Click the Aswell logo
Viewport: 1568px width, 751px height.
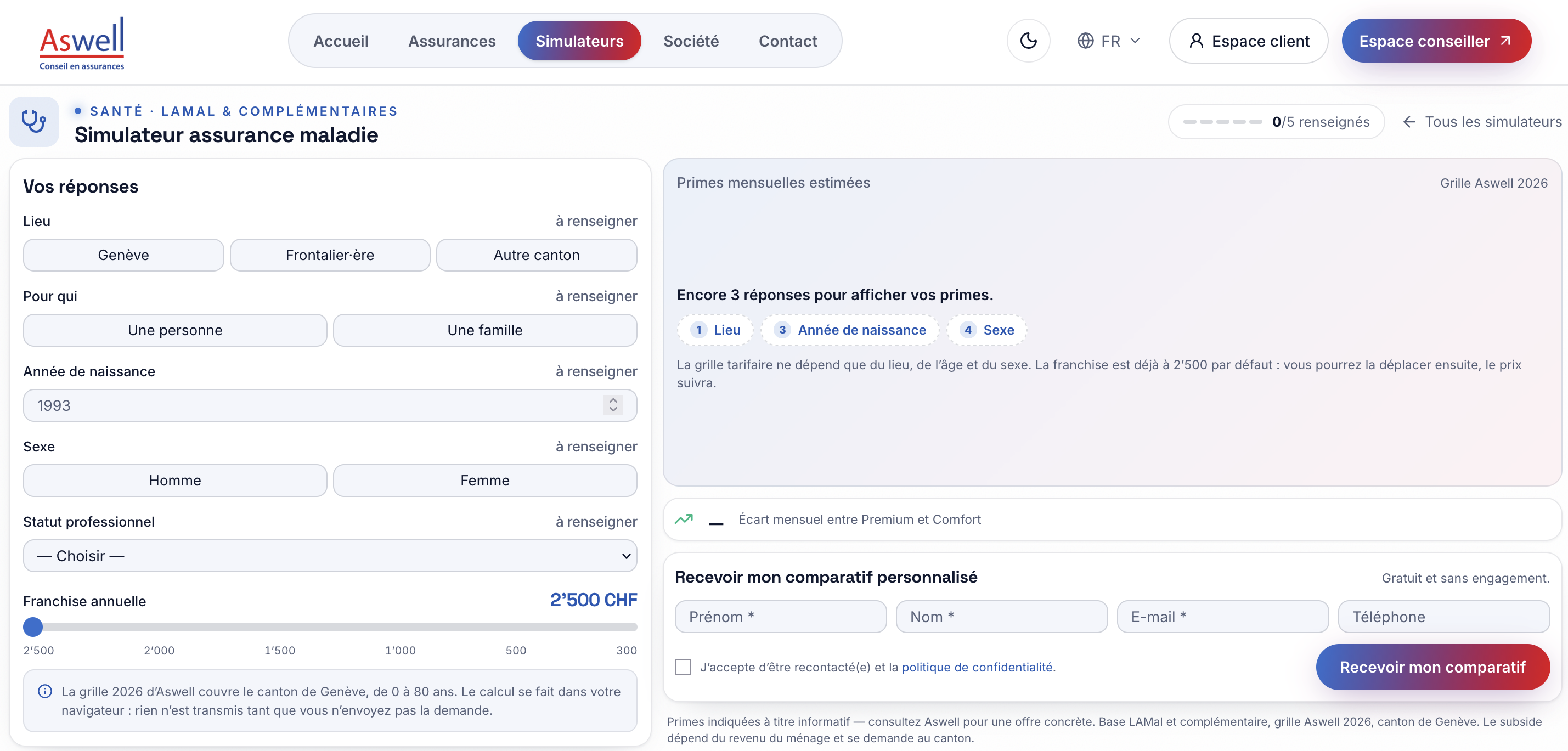click(x=82, y=43)
